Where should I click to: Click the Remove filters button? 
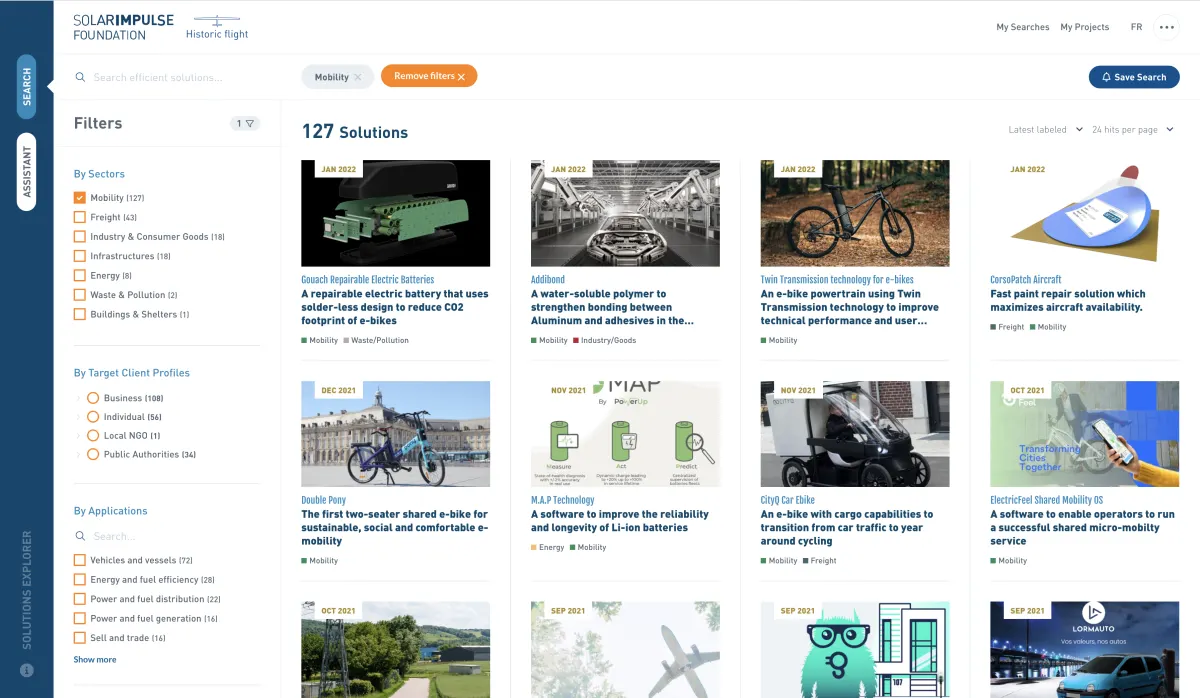coord(429,76)
